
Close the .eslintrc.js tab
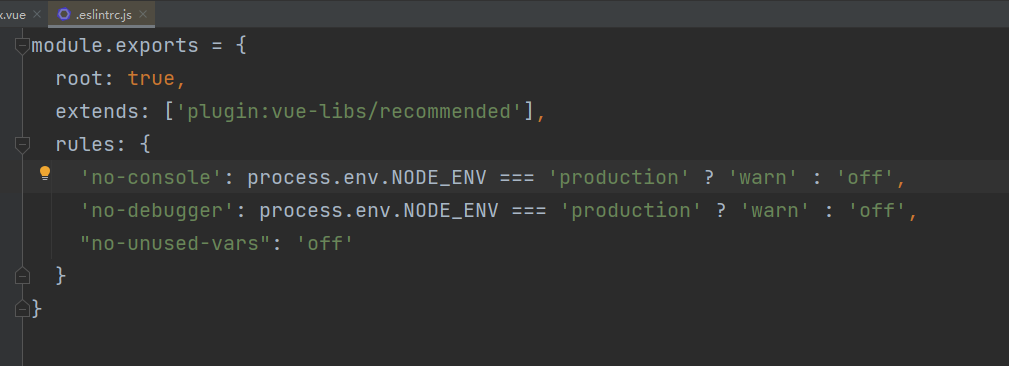point(143,14)
